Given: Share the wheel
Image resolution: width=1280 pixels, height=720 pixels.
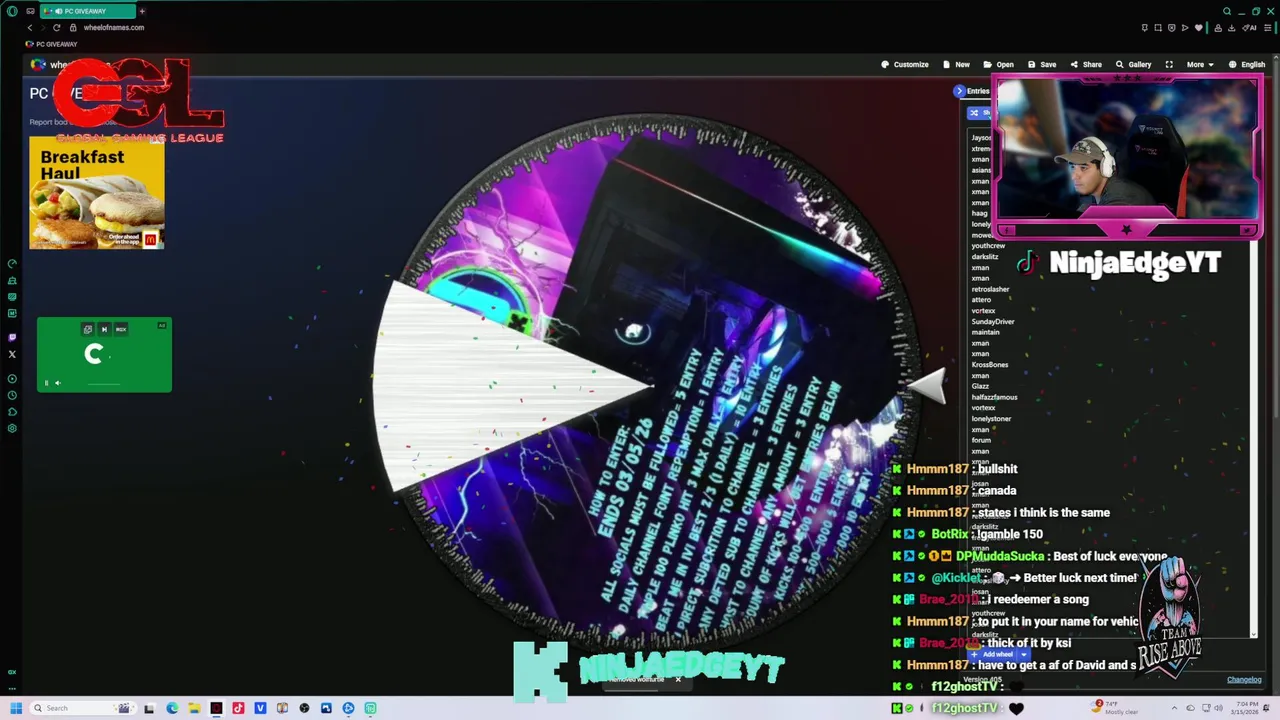Looking at the screenshot, I should [1086, 64].
